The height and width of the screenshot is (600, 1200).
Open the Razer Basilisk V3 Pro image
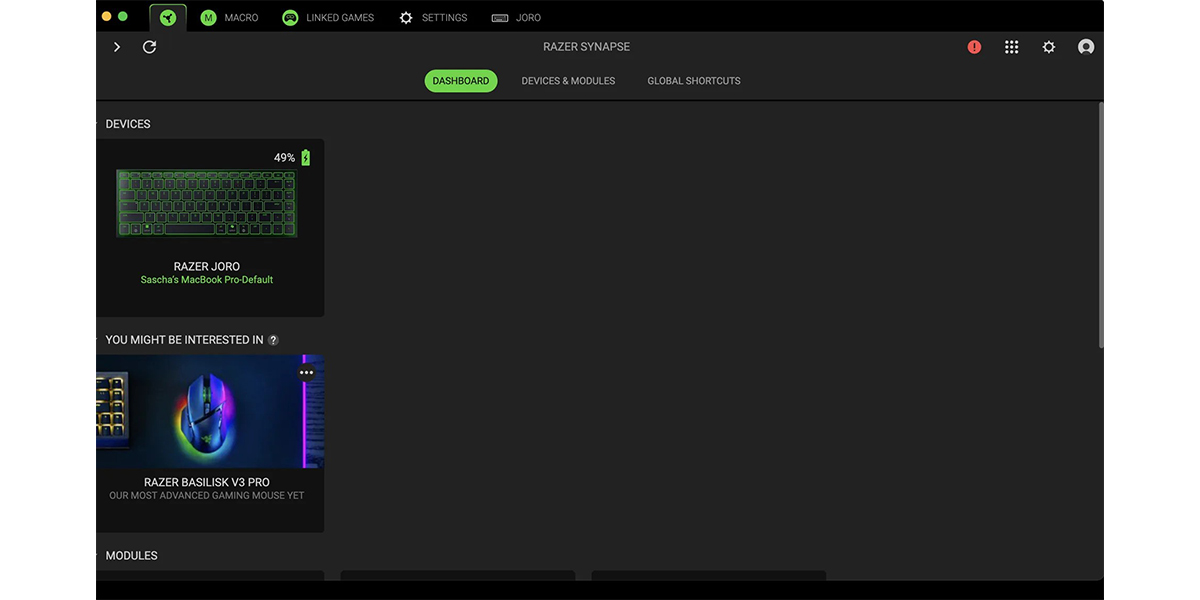point(210,411)
